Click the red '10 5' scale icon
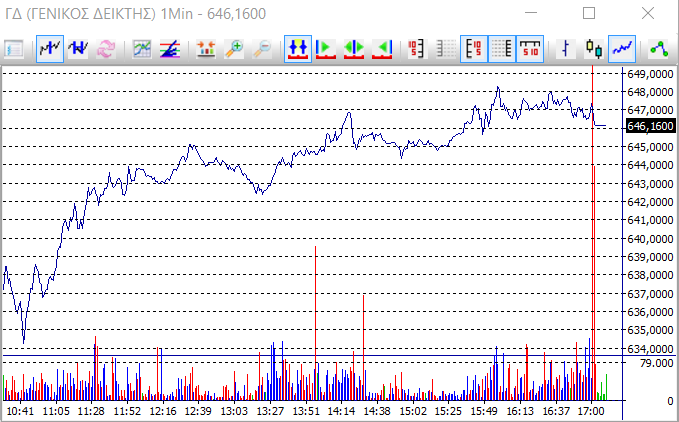Viewport: 679px width, 422px height. tap(417, 49)
